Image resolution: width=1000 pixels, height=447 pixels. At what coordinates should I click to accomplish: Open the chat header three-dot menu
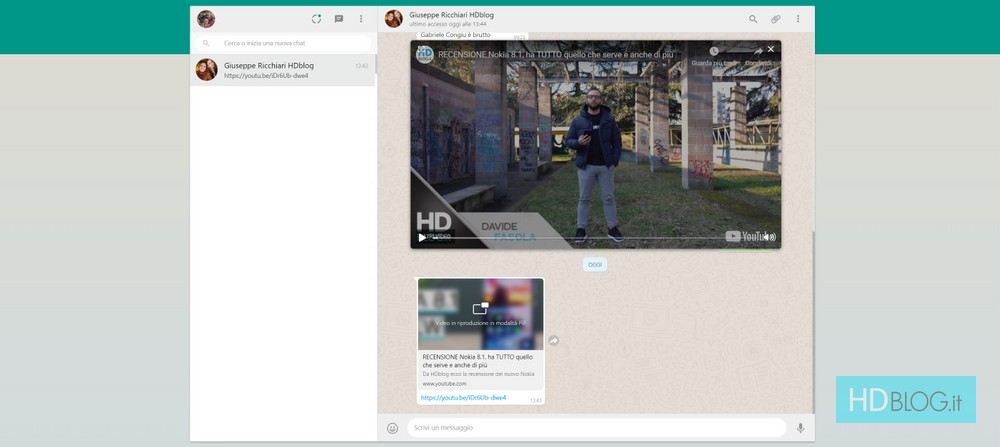pos(797,19)
